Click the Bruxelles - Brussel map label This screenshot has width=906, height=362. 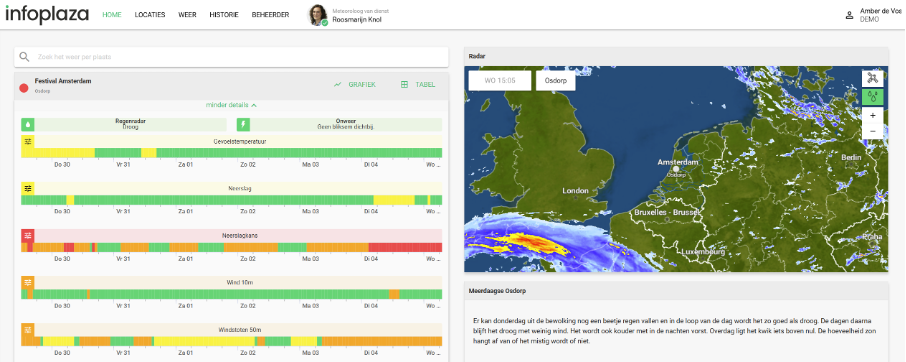point(667,212)
